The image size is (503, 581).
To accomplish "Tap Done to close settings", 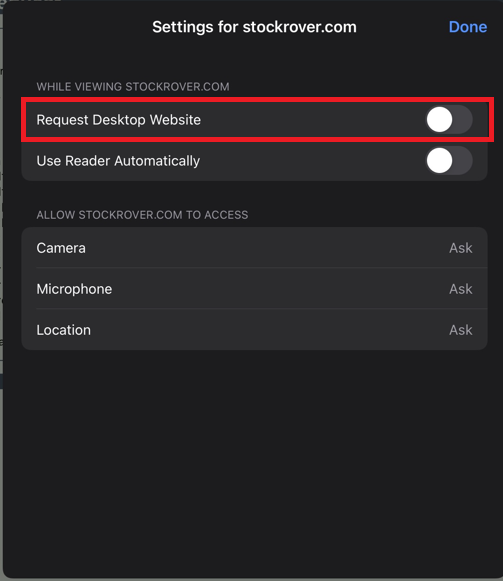I will coord(468,27).
